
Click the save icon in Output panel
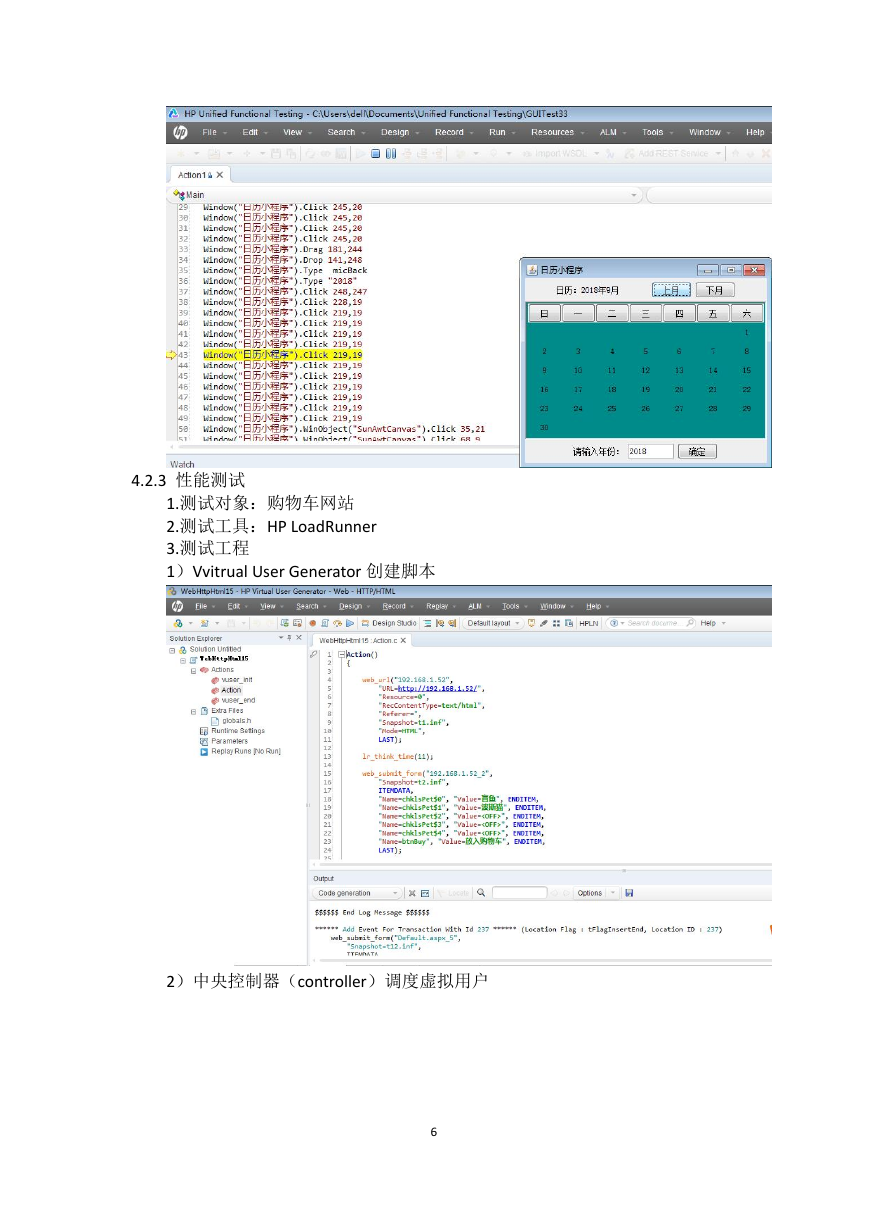tap(629, 893)
